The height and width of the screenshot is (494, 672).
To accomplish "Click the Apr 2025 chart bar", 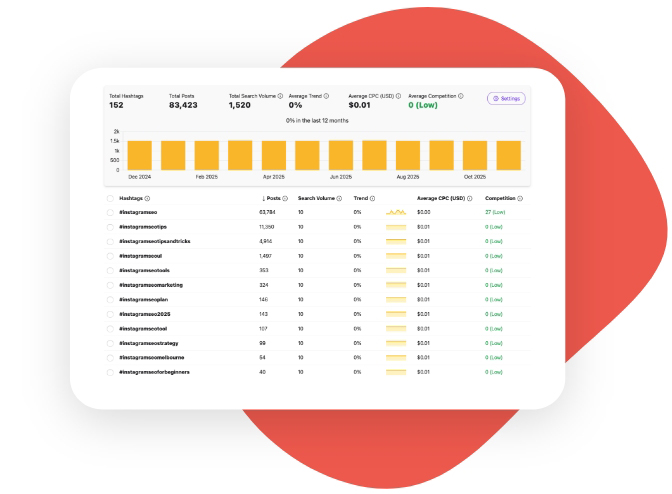I will coord(274,156).
